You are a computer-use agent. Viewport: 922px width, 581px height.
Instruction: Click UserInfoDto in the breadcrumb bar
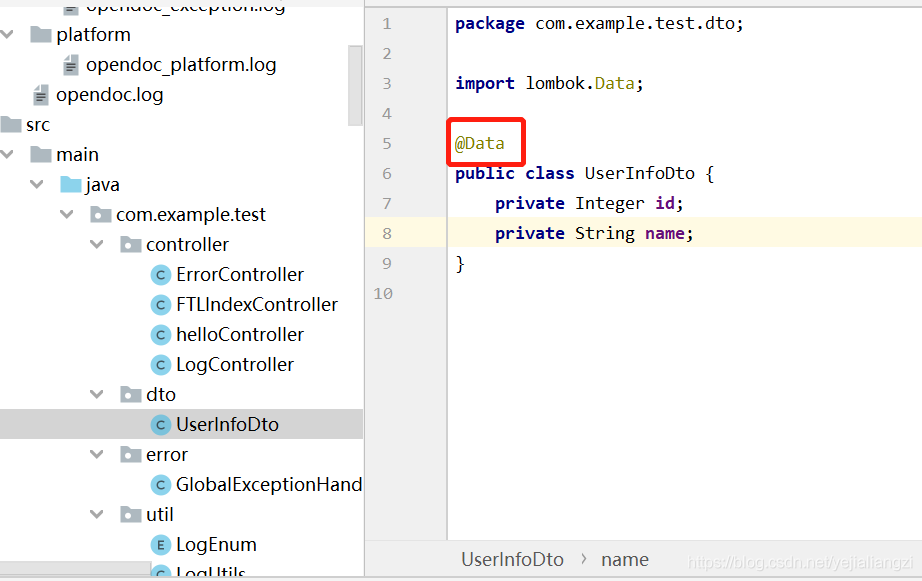pos(512,559)
